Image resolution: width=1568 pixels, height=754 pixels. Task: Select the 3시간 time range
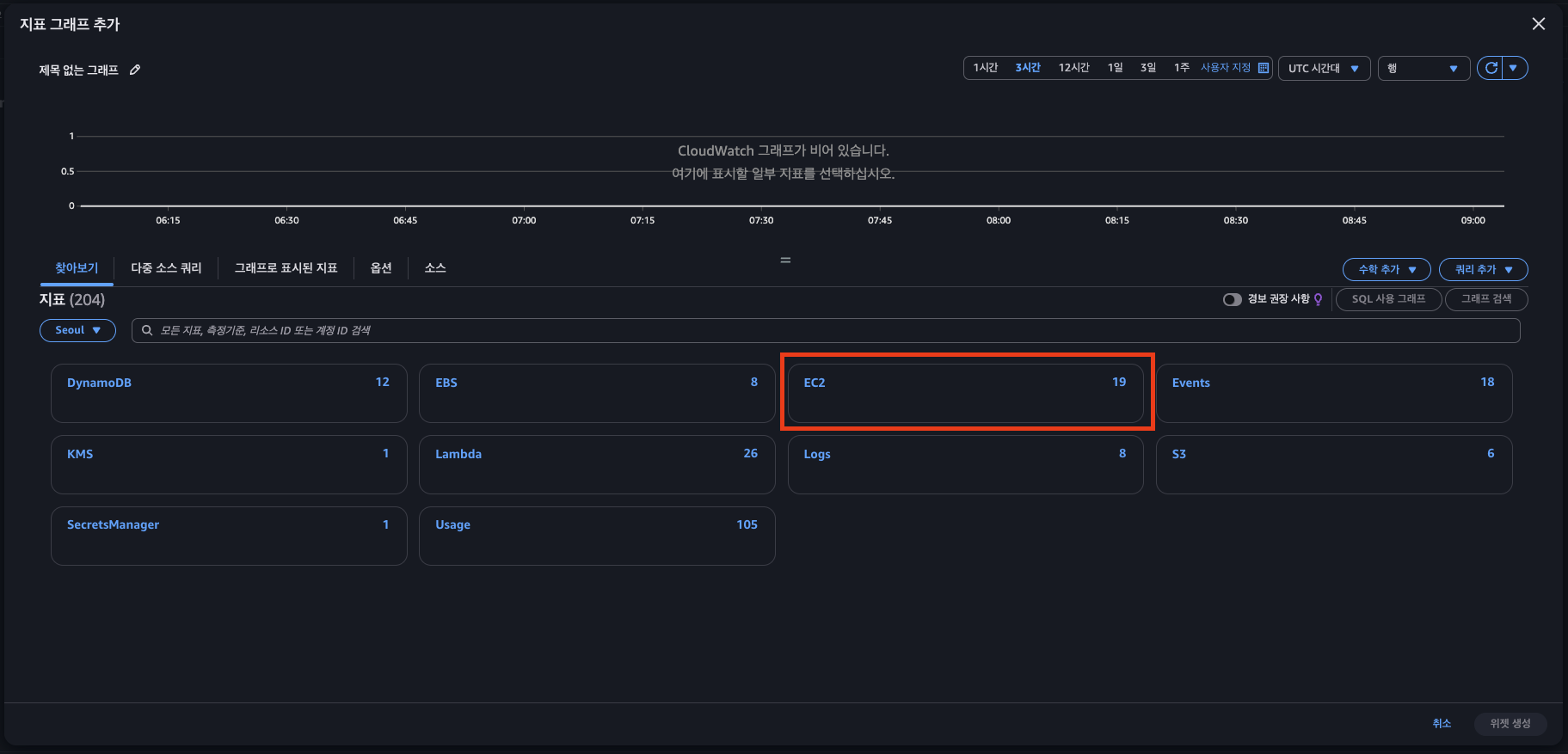pos(1028,68)
